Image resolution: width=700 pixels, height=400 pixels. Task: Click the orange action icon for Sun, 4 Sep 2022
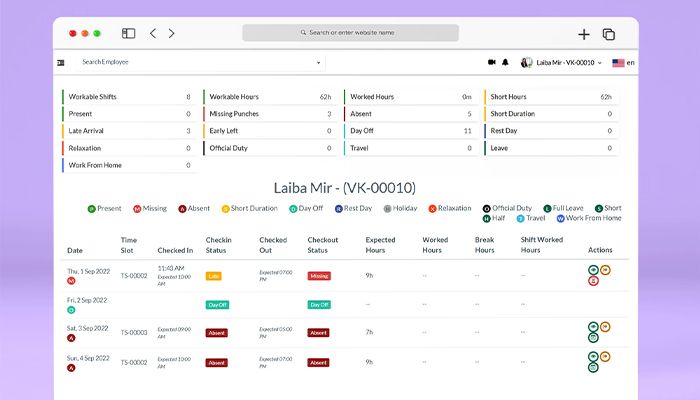click(605, 356)
